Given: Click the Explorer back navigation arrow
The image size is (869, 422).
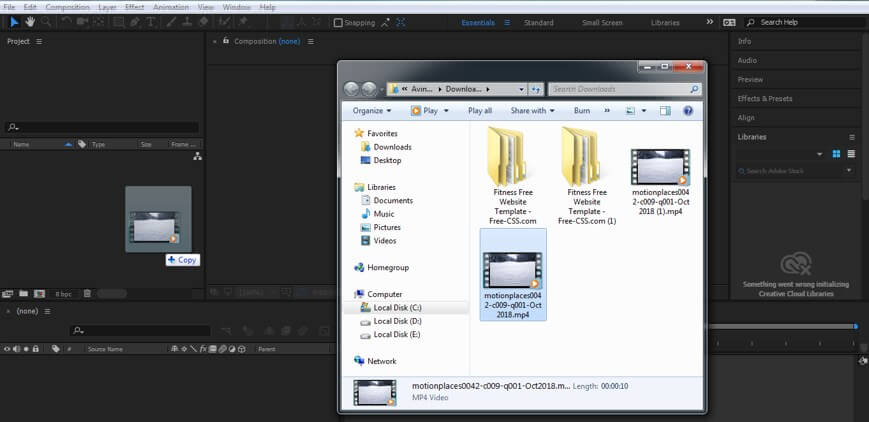Looking at the screenshot, I should (352, 89).
